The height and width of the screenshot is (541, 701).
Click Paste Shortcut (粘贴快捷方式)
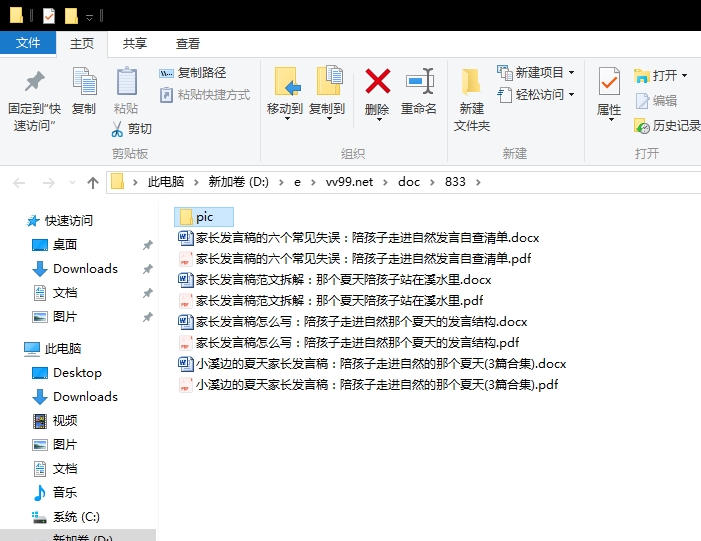[205, 95]
